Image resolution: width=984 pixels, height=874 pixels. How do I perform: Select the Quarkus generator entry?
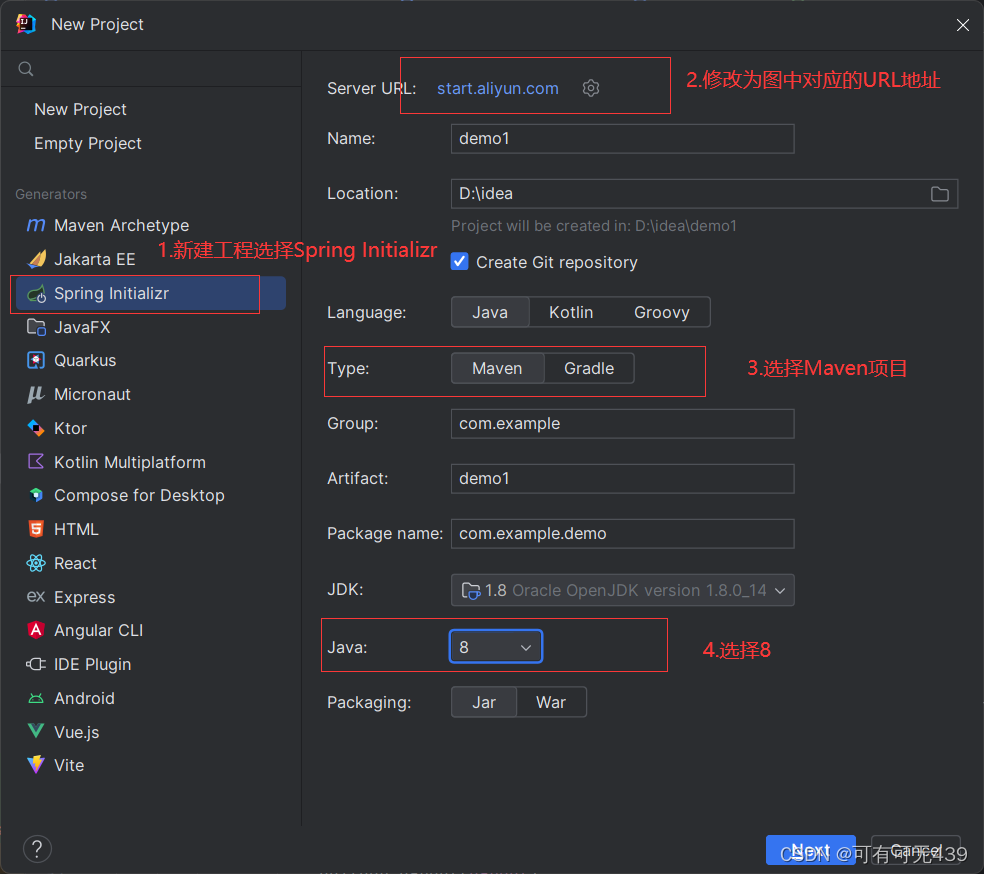coord(151,360)
